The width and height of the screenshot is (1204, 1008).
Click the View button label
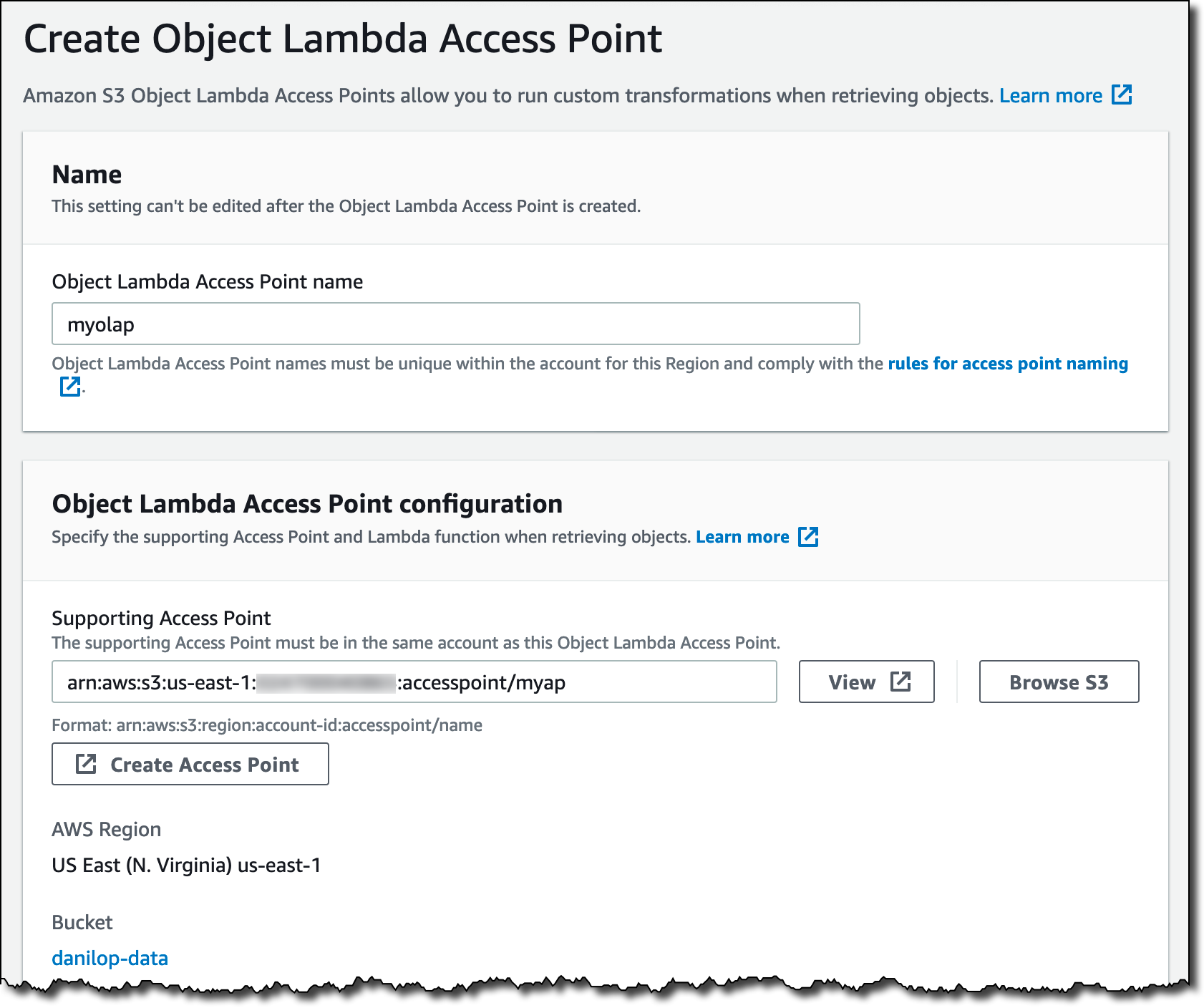point(852,682)
